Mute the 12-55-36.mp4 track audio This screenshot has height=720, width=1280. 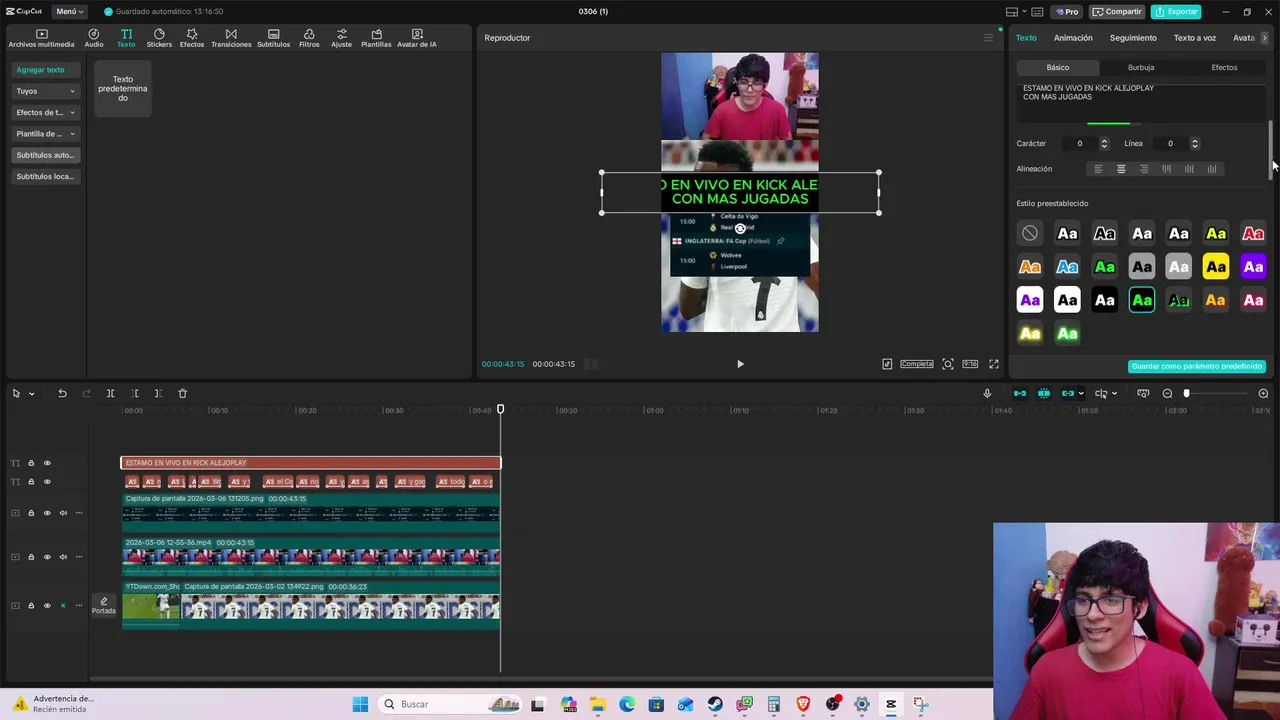(63, 557)
